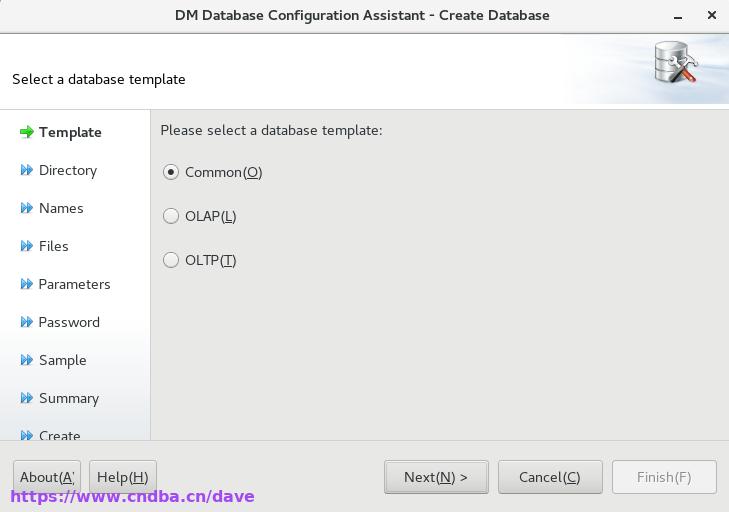Click the blue arrow icon beside Sample
Viewport: 729px width, 512px height.
click(x=27, y=360)
